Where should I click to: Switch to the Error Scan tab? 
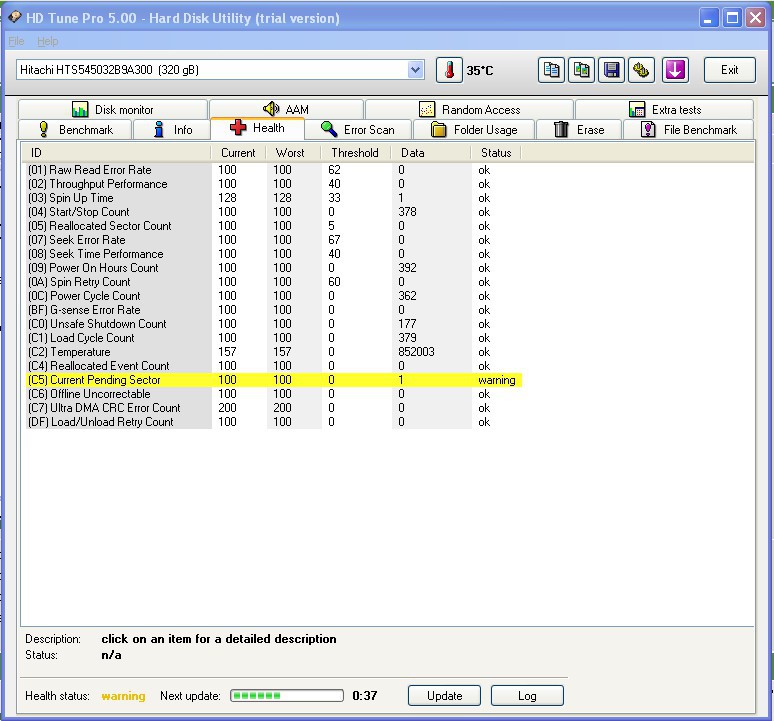(x=358, y=129)
